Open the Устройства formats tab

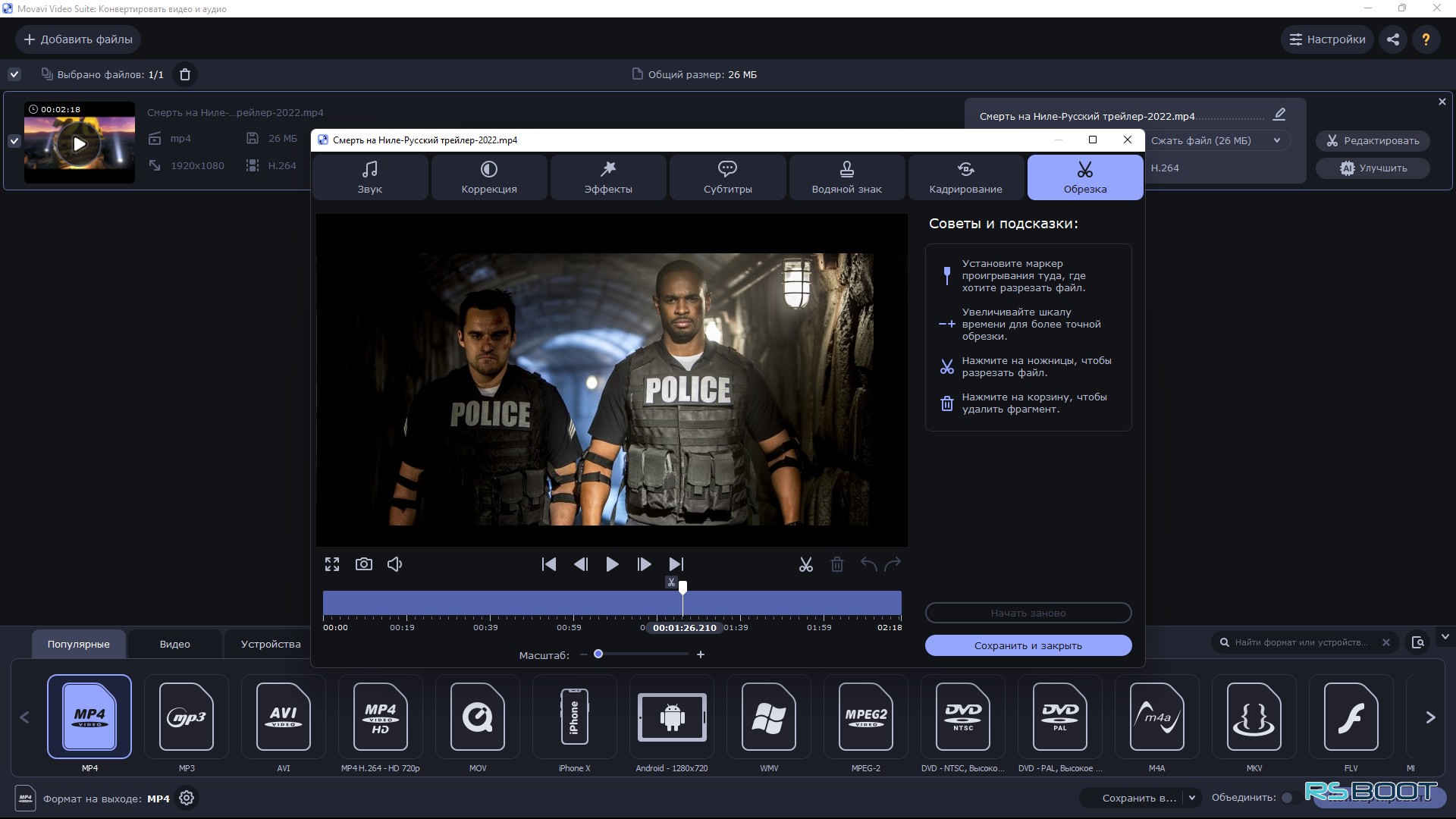[x=271, y=644]
